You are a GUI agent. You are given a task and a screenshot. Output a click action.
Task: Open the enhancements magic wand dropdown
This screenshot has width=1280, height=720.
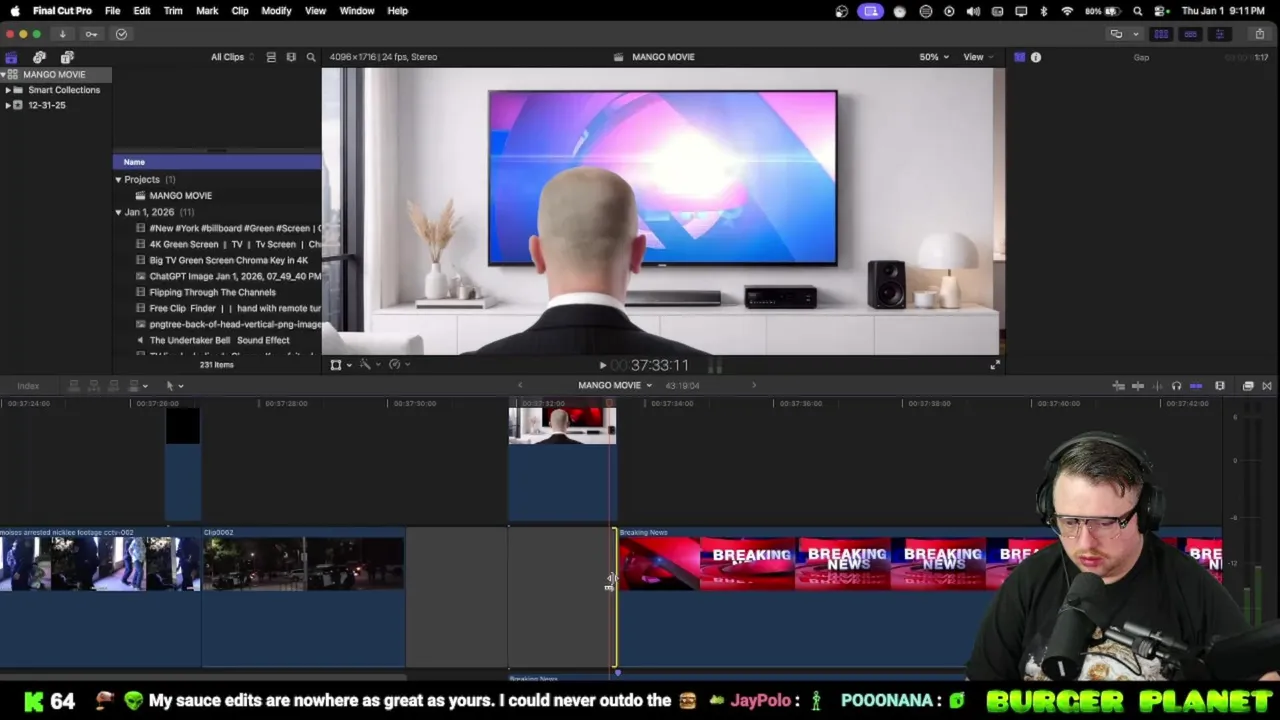368,365
